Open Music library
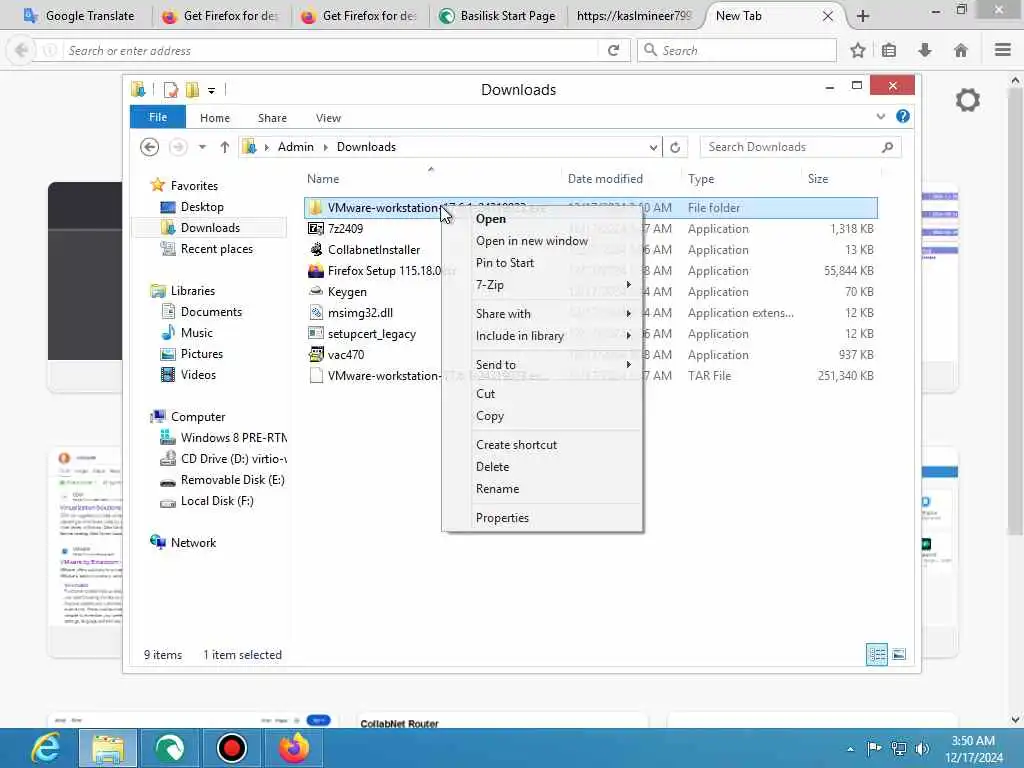The image size is (1024, 768). pos(197,333)
